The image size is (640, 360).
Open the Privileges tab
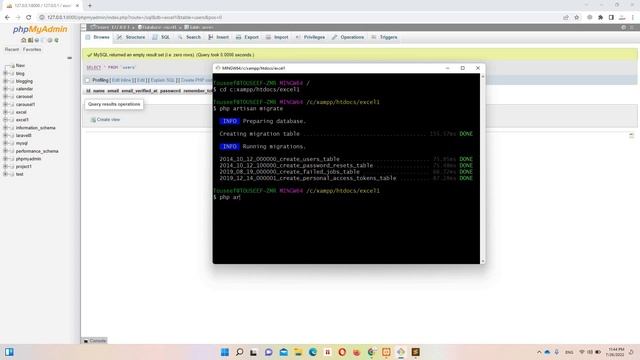310,37
